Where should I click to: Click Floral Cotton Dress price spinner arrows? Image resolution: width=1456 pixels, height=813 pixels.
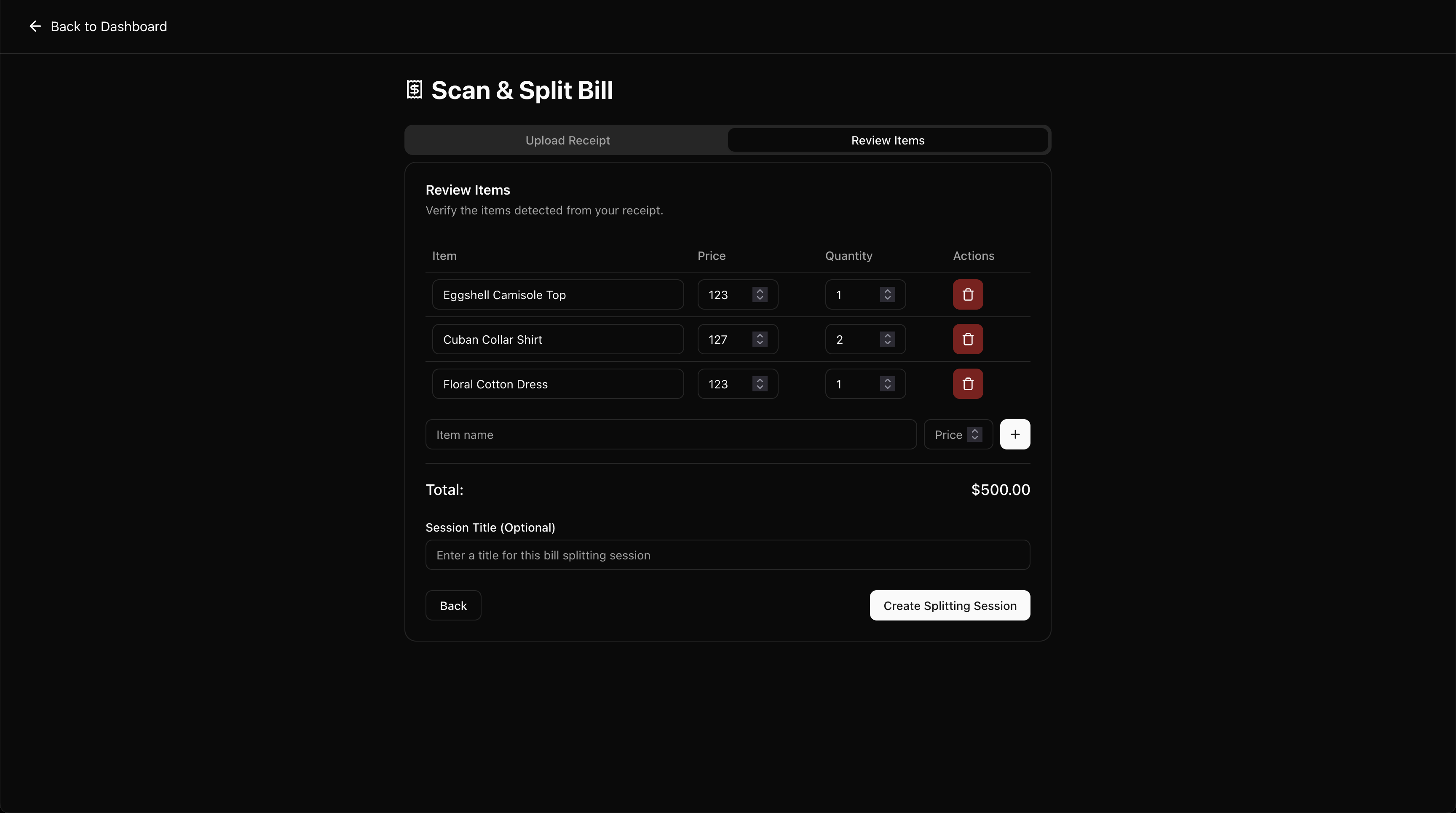[x=760, y=384]
